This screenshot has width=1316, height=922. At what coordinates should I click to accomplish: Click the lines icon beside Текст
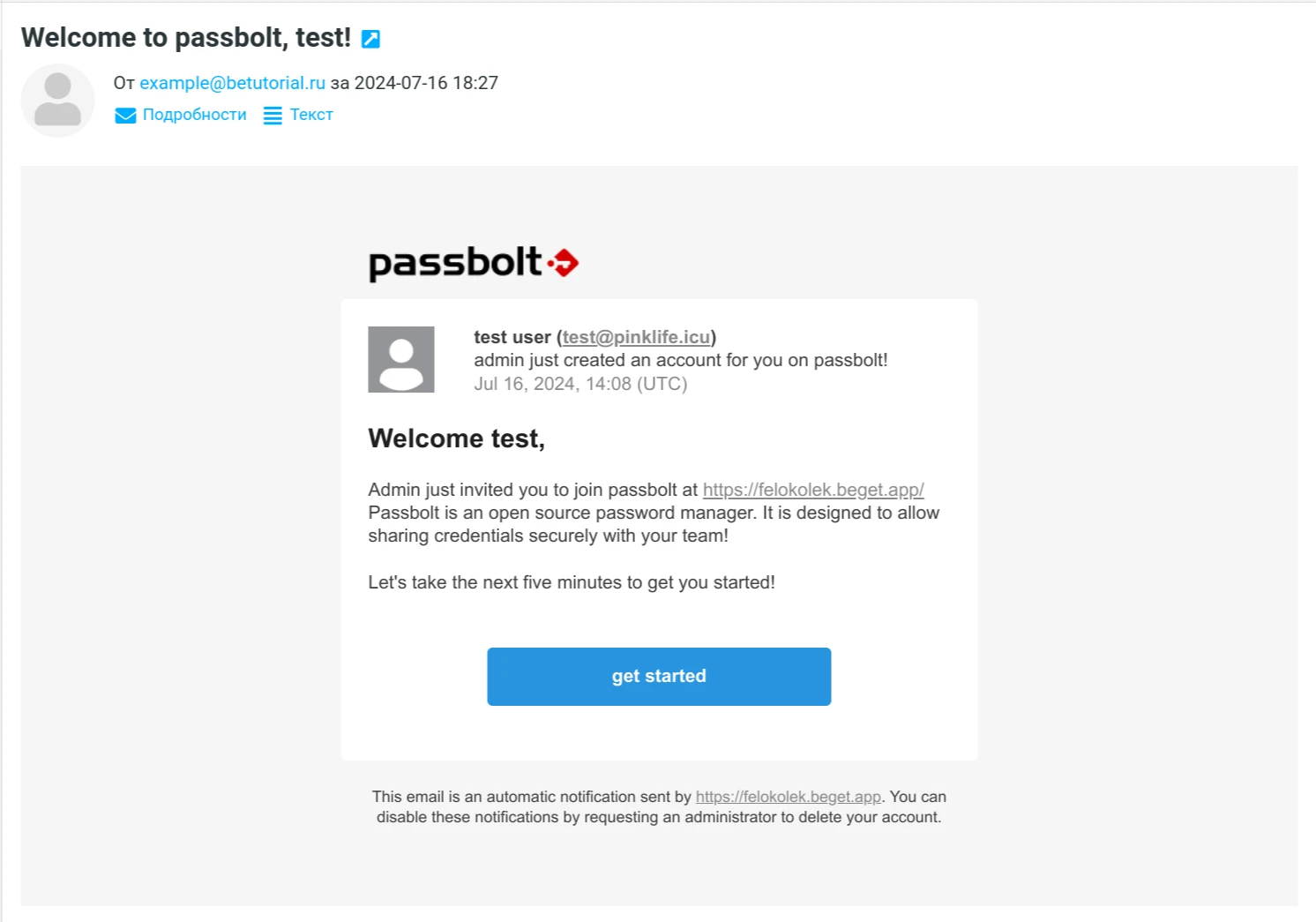[x=273, y=116]
